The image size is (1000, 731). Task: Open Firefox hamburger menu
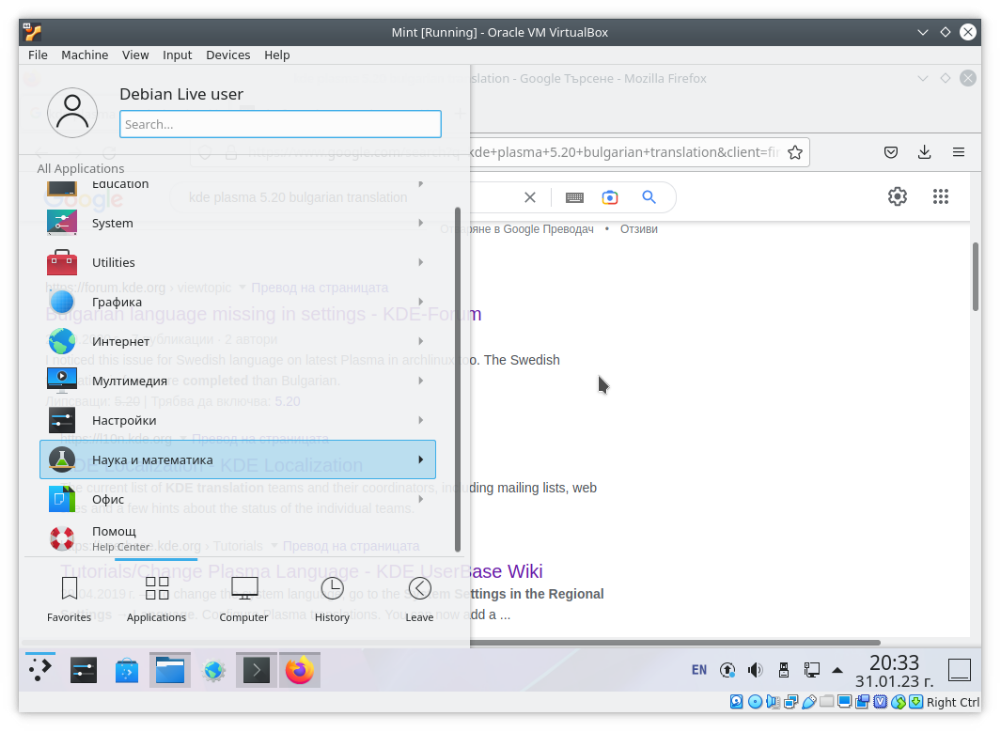(x=959, y=152)
